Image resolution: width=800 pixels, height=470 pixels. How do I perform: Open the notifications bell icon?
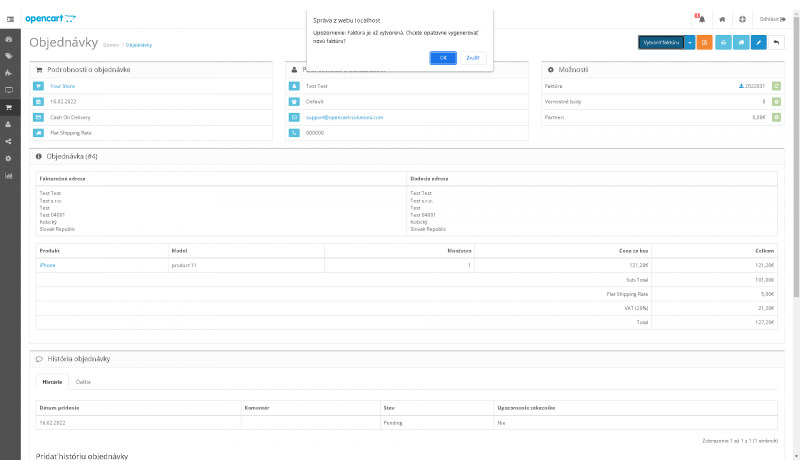(700, 19)
